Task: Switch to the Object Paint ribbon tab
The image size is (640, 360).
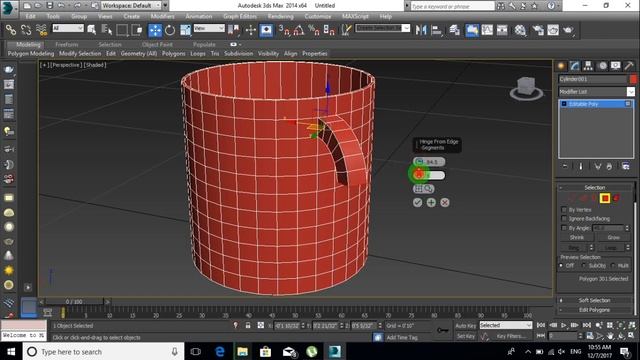Action: 157,44
